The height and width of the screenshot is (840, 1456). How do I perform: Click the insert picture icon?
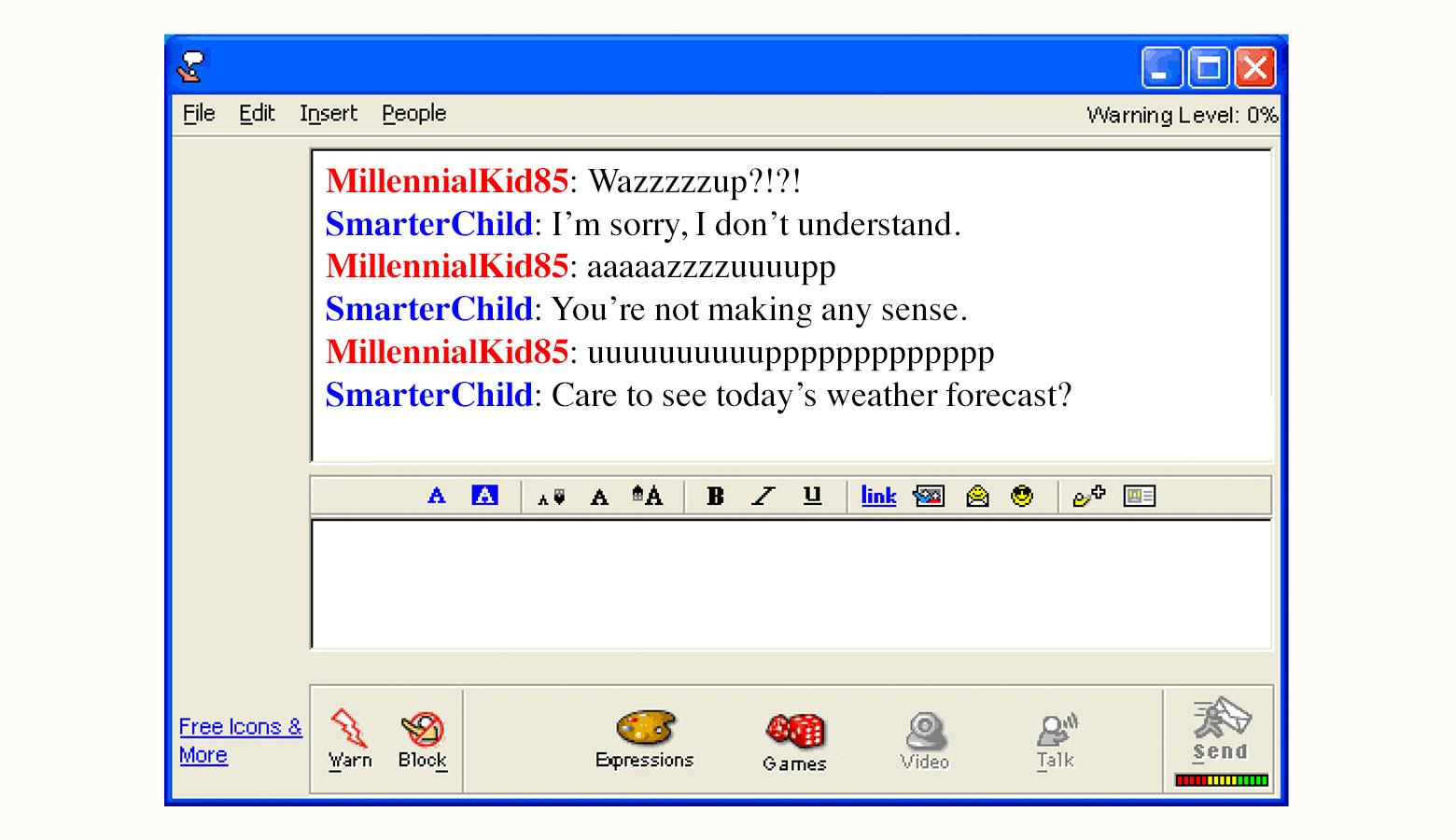[x=929, y=496]
